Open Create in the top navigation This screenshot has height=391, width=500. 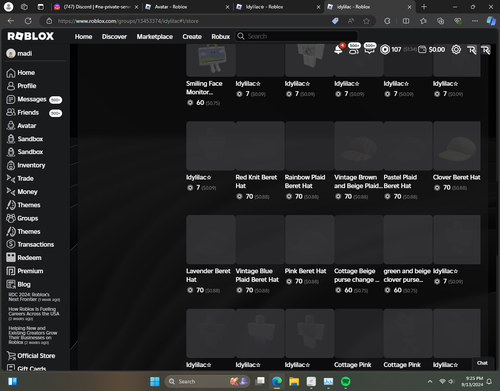(192, 37)
